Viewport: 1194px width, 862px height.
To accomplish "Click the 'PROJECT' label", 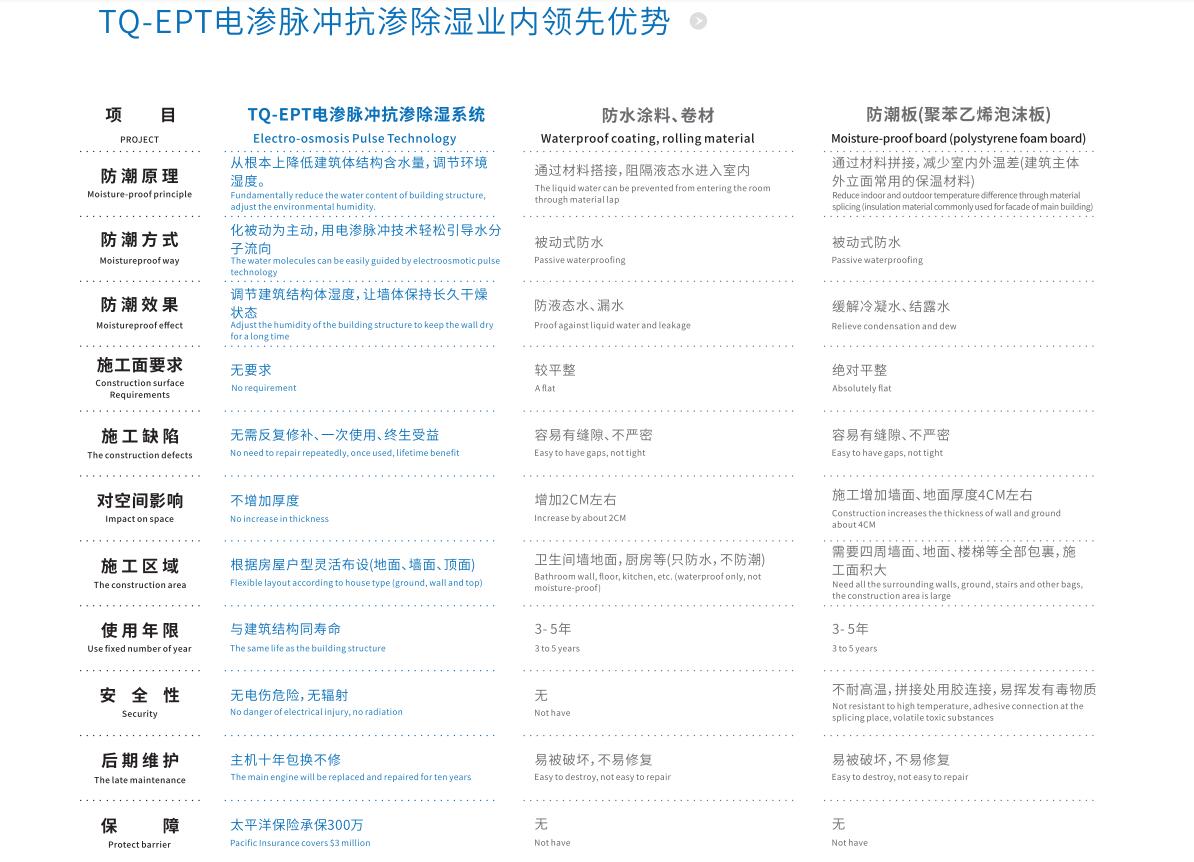I will tap(139, 139).
